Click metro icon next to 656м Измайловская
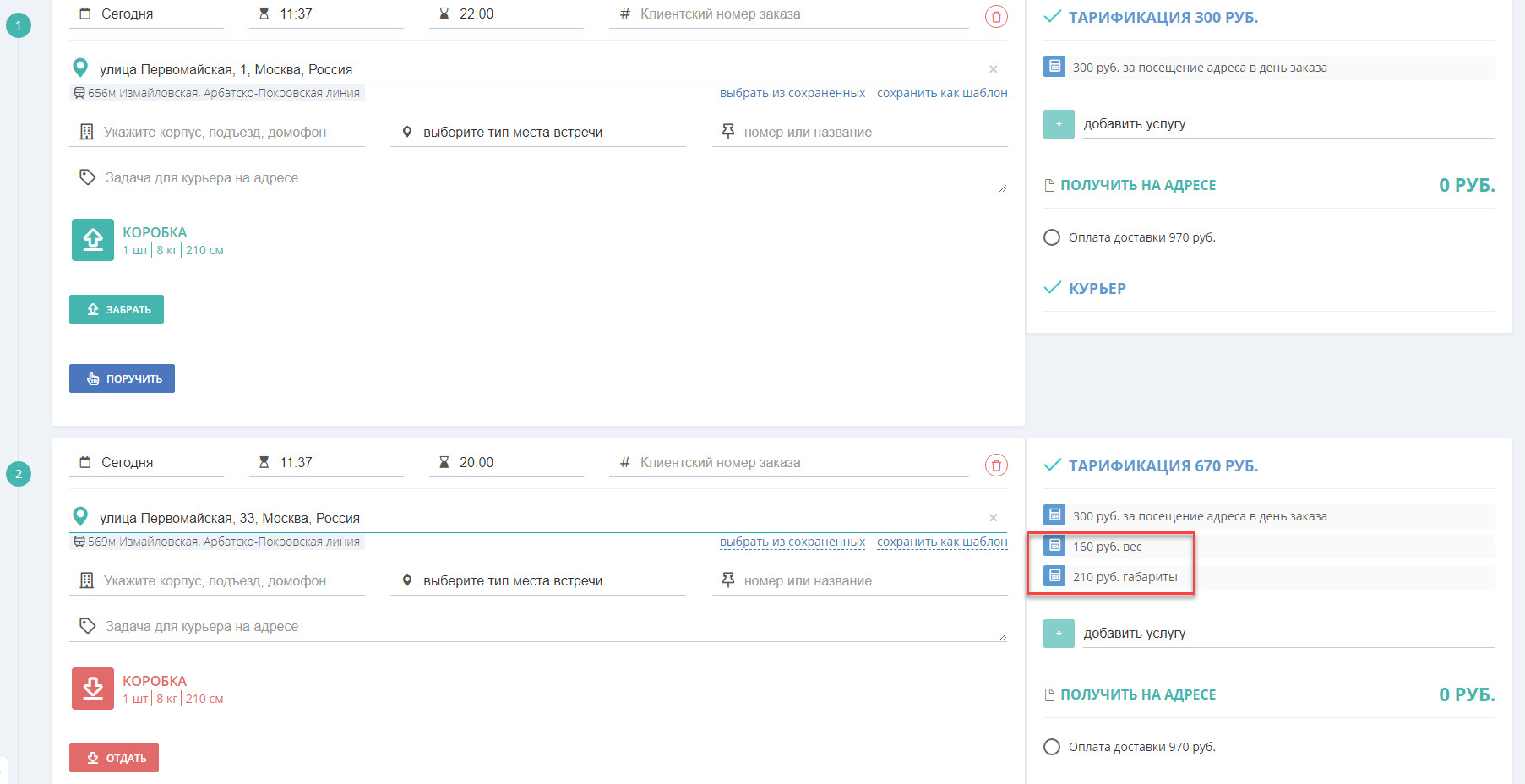The image size is (1525, 784). coord(79,93)
